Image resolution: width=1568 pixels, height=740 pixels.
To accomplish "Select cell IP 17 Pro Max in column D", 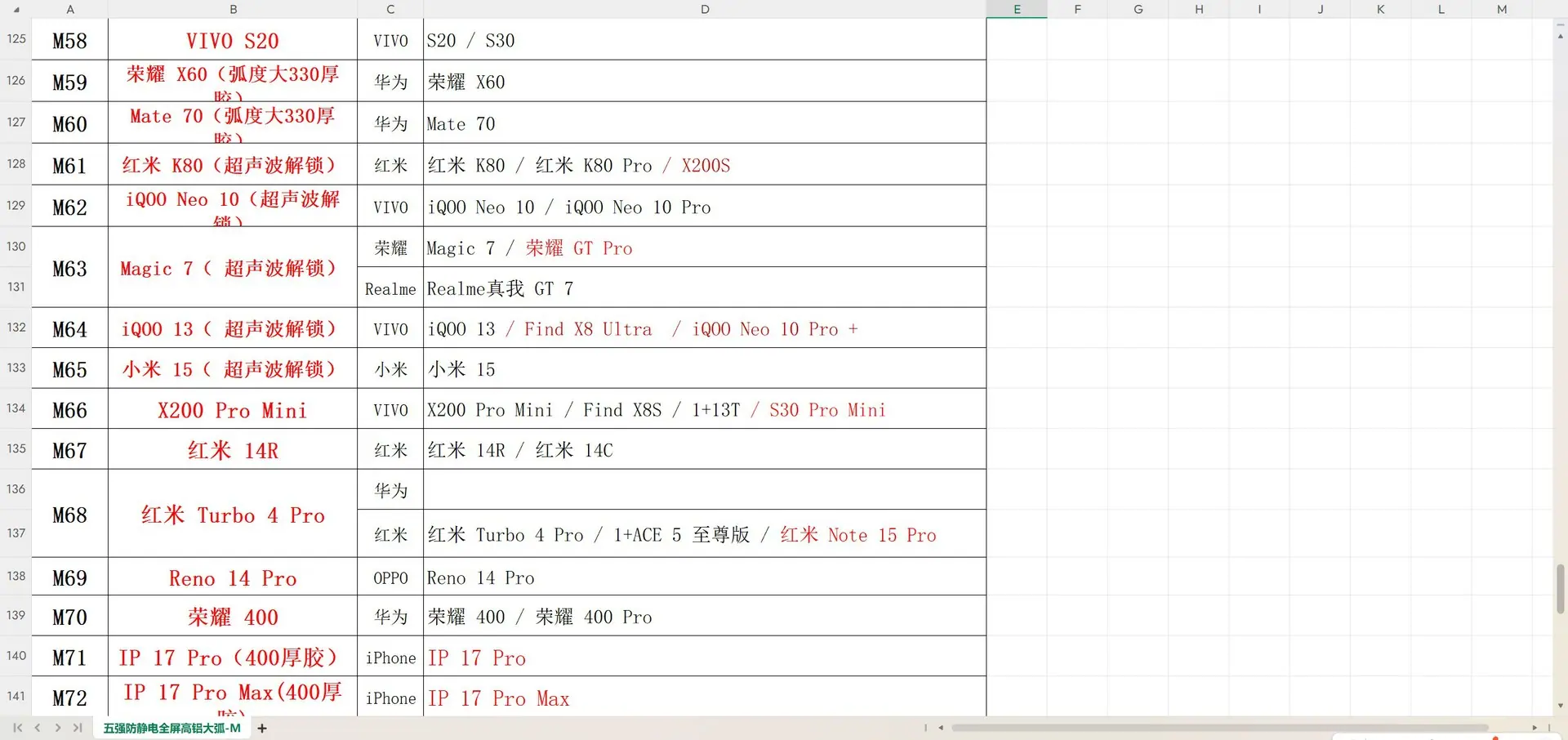I will 705,697.
